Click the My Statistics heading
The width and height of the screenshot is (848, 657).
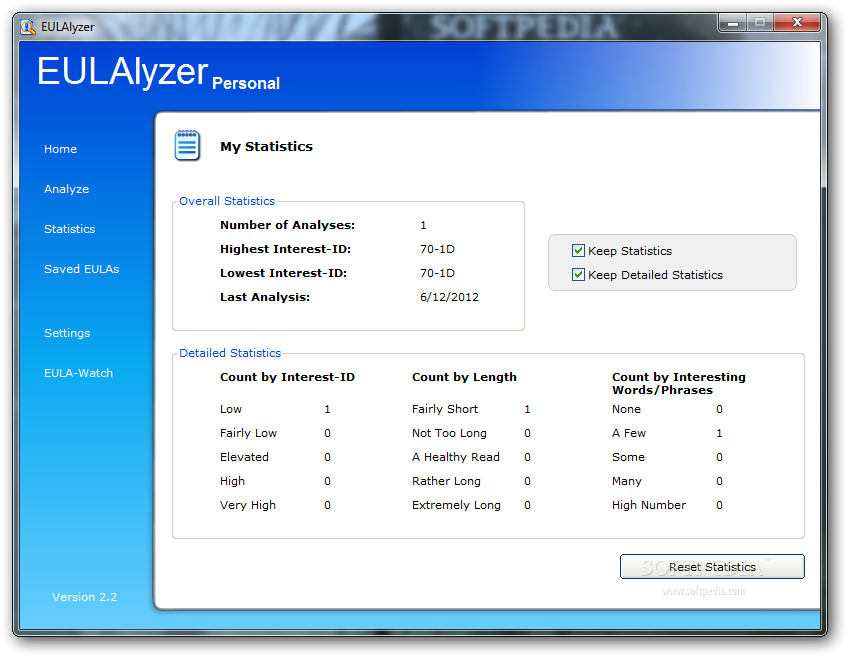click(x=267, y=147)
